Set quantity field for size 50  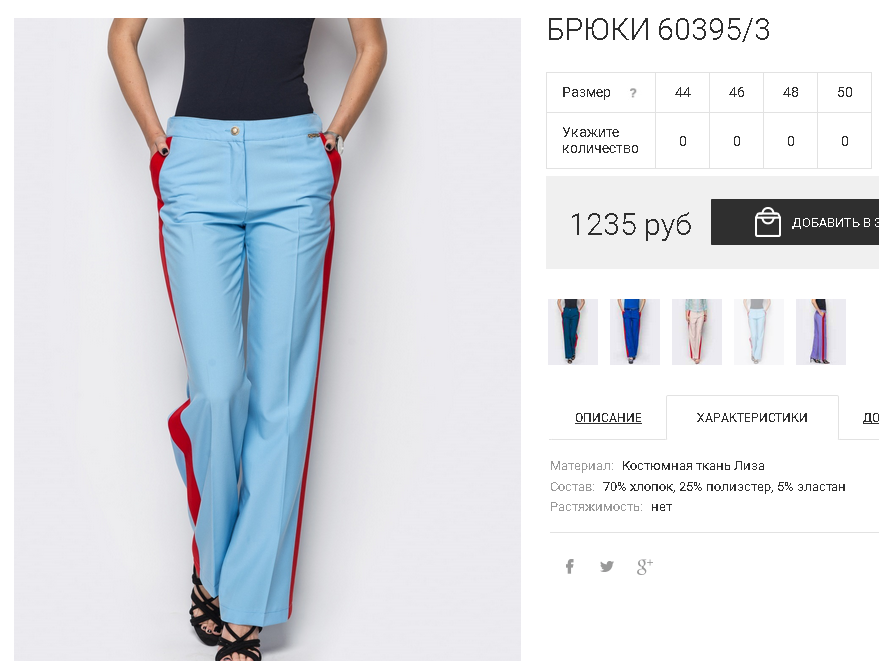point(844,141)
